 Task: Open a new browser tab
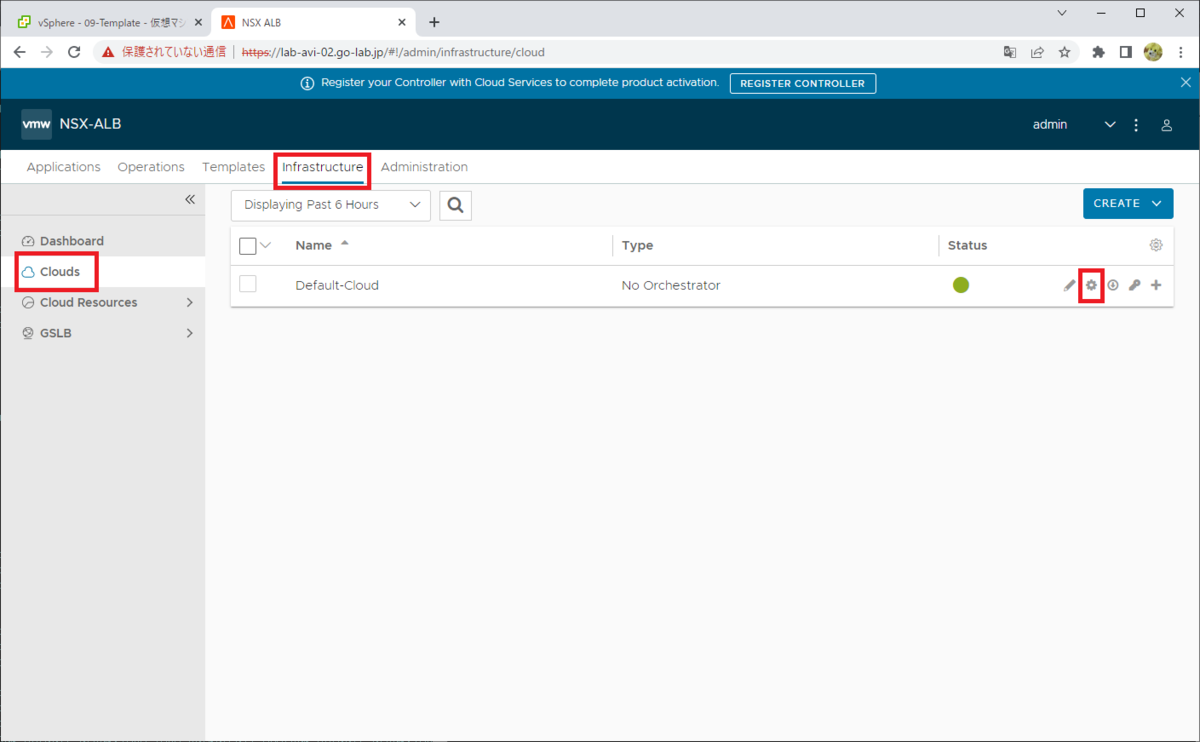click(x=434, y=22)
